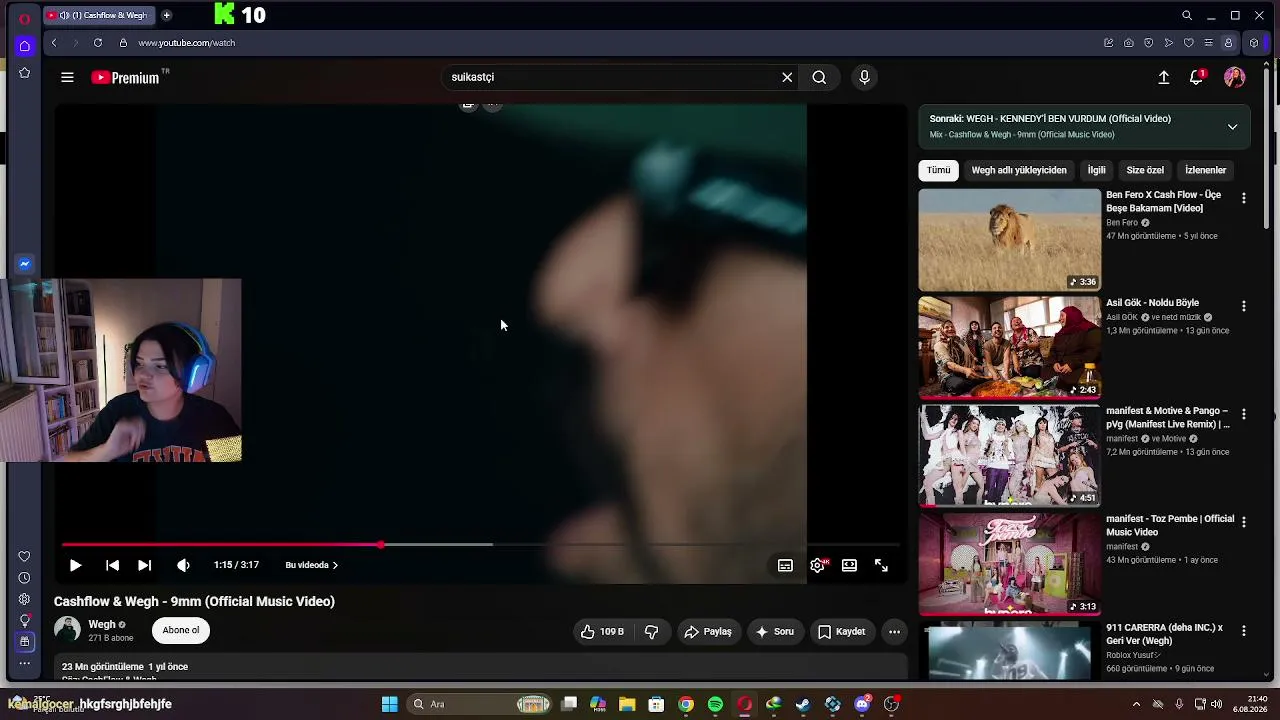The height and width of the screenshot is (720, 1280).
Task: Open Messenger in the Opera sidebar
Action: pos(25,264)
